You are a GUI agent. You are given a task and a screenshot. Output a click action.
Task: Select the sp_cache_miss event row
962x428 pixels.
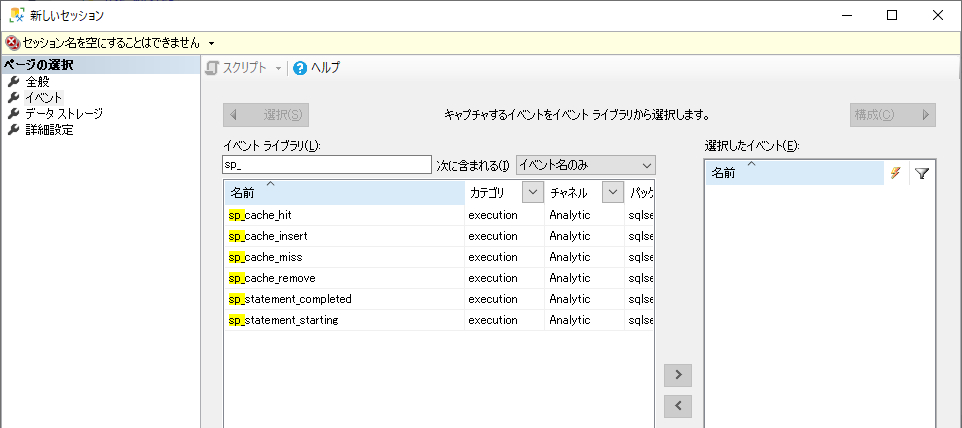coord(439,257)
